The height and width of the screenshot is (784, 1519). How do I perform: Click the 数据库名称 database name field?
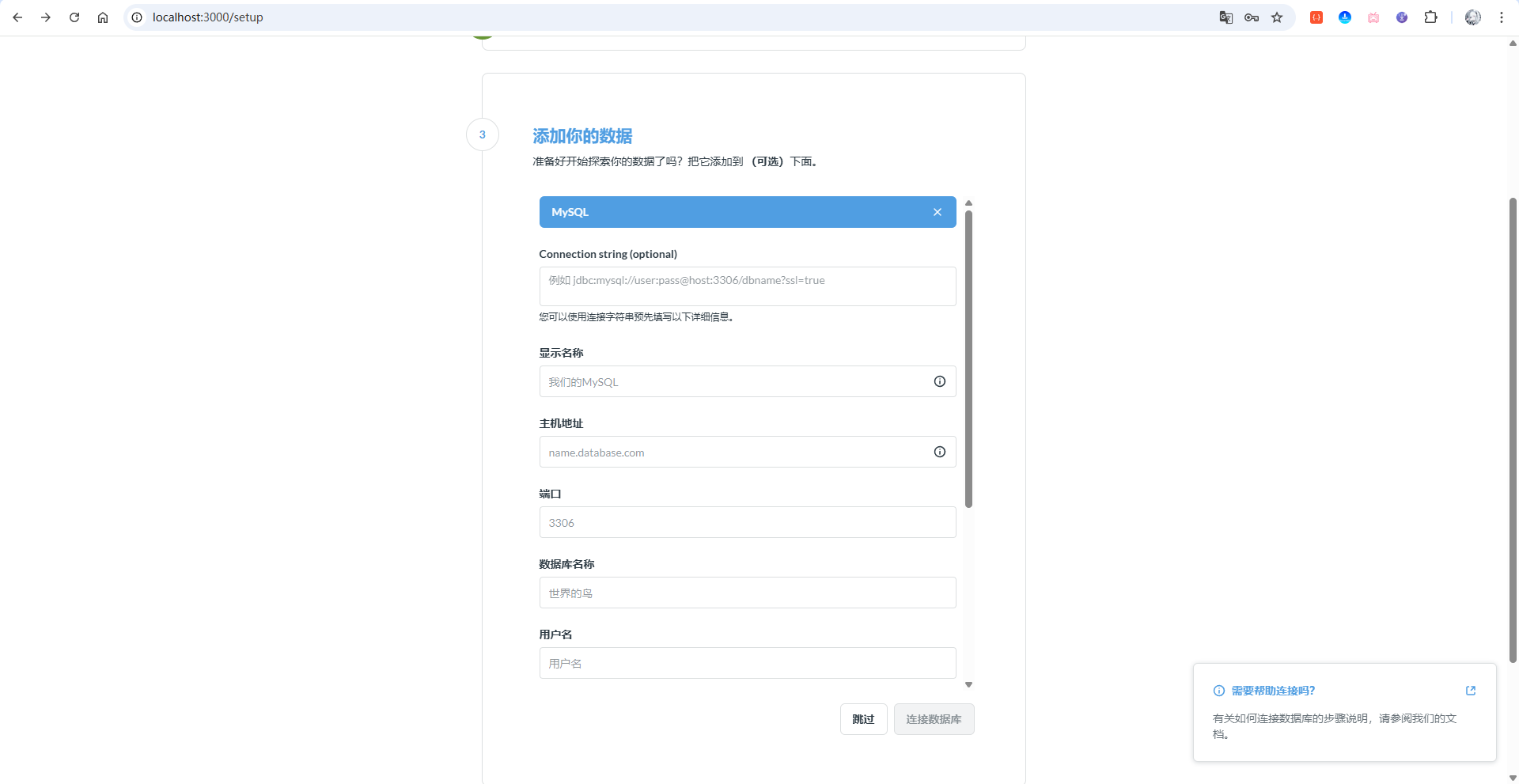[747, 593]
